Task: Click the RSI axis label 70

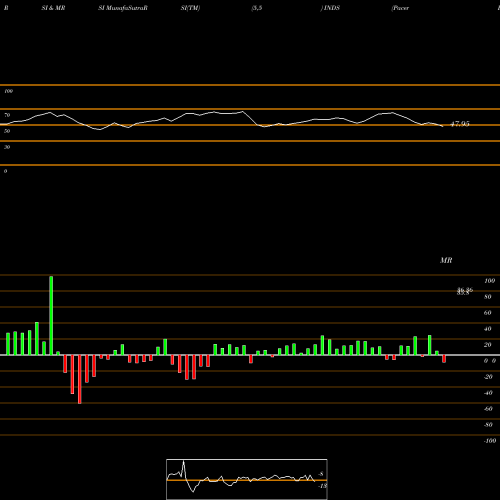Action: click(x=7, y=115)
